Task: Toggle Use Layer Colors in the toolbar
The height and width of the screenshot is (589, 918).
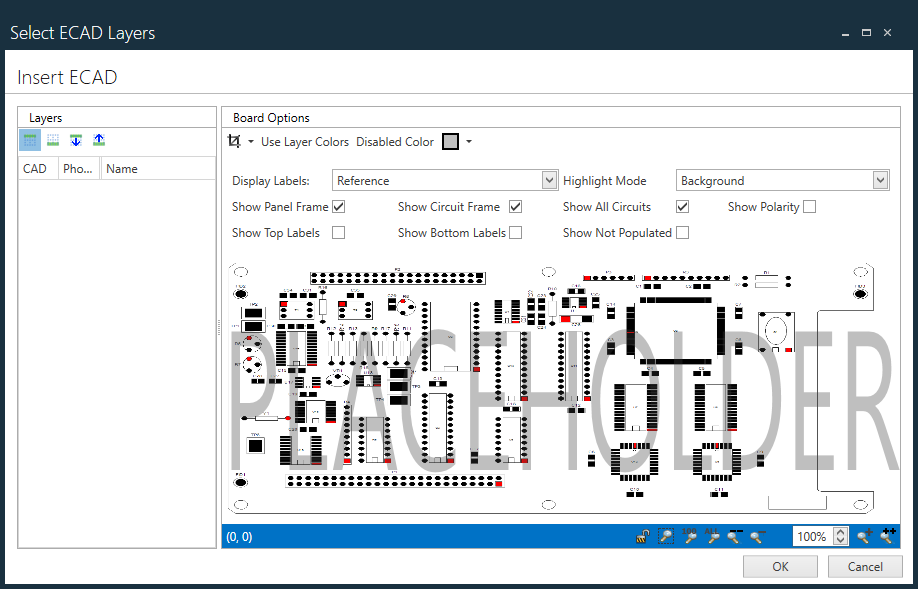Action: (305, 141)
